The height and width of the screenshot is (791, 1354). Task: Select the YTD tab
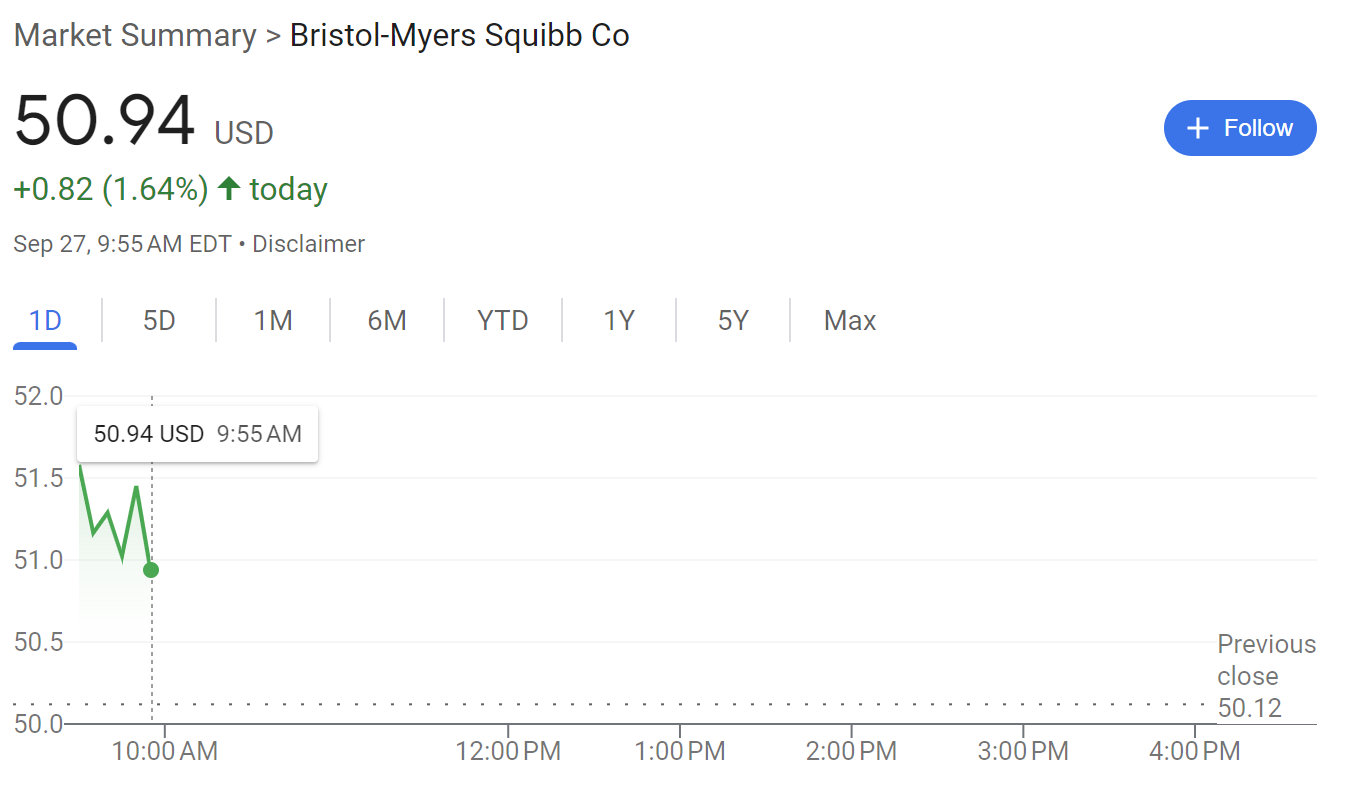[502, 321]
